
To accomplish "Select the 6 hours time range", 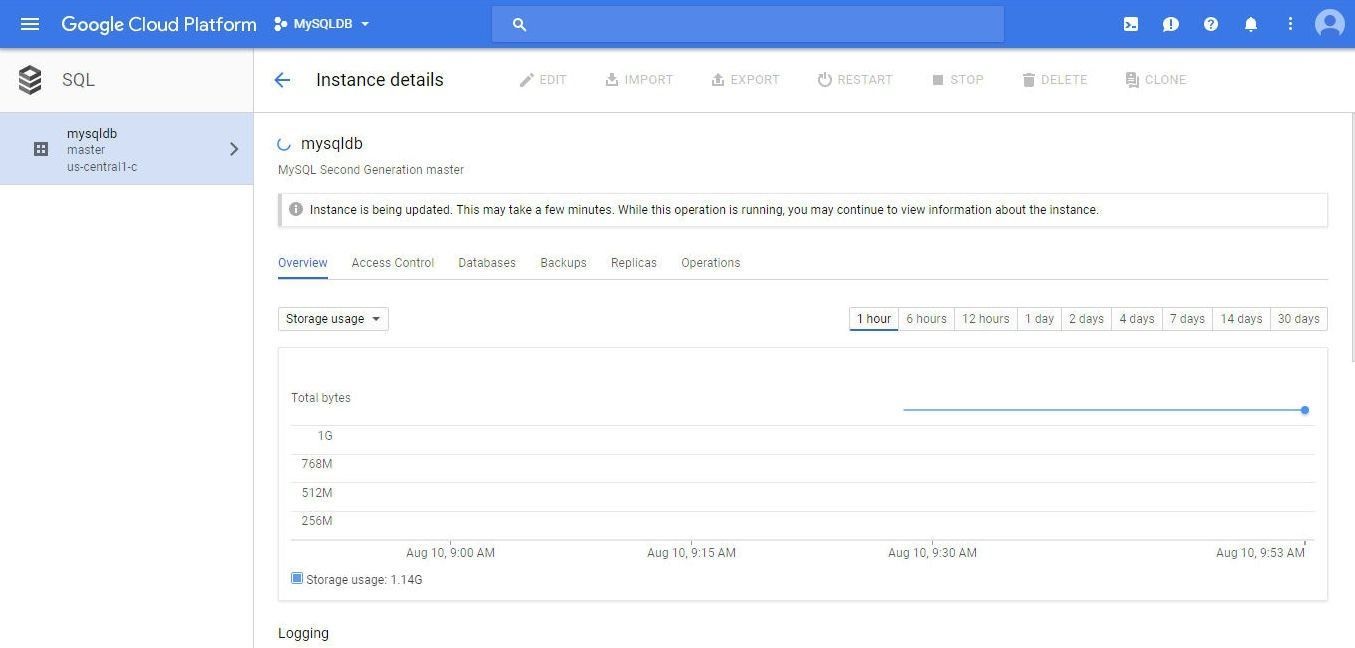I will pyautogui.click(x=926, y=319).
